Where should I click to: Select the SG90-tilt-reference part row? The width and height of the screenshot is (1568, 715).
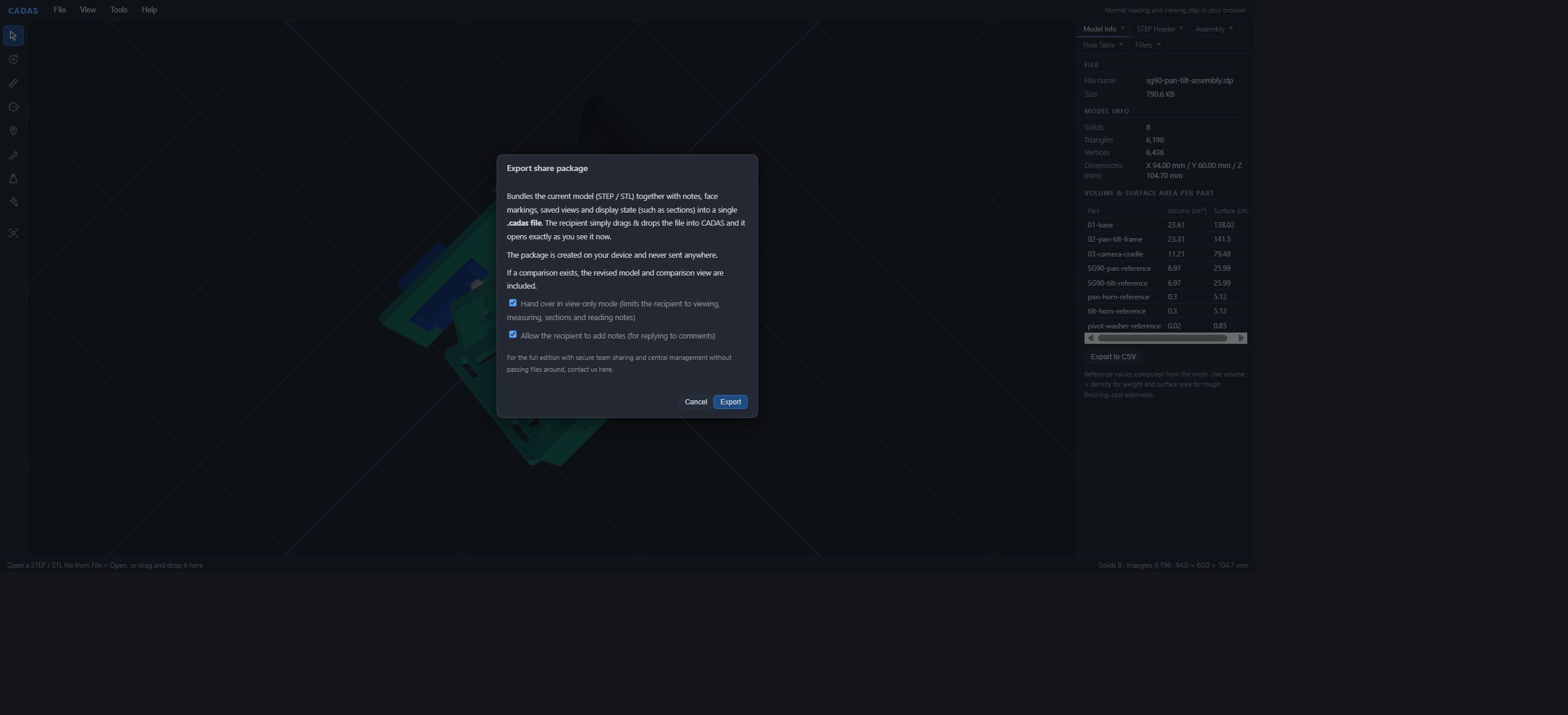coord(1166,283)
